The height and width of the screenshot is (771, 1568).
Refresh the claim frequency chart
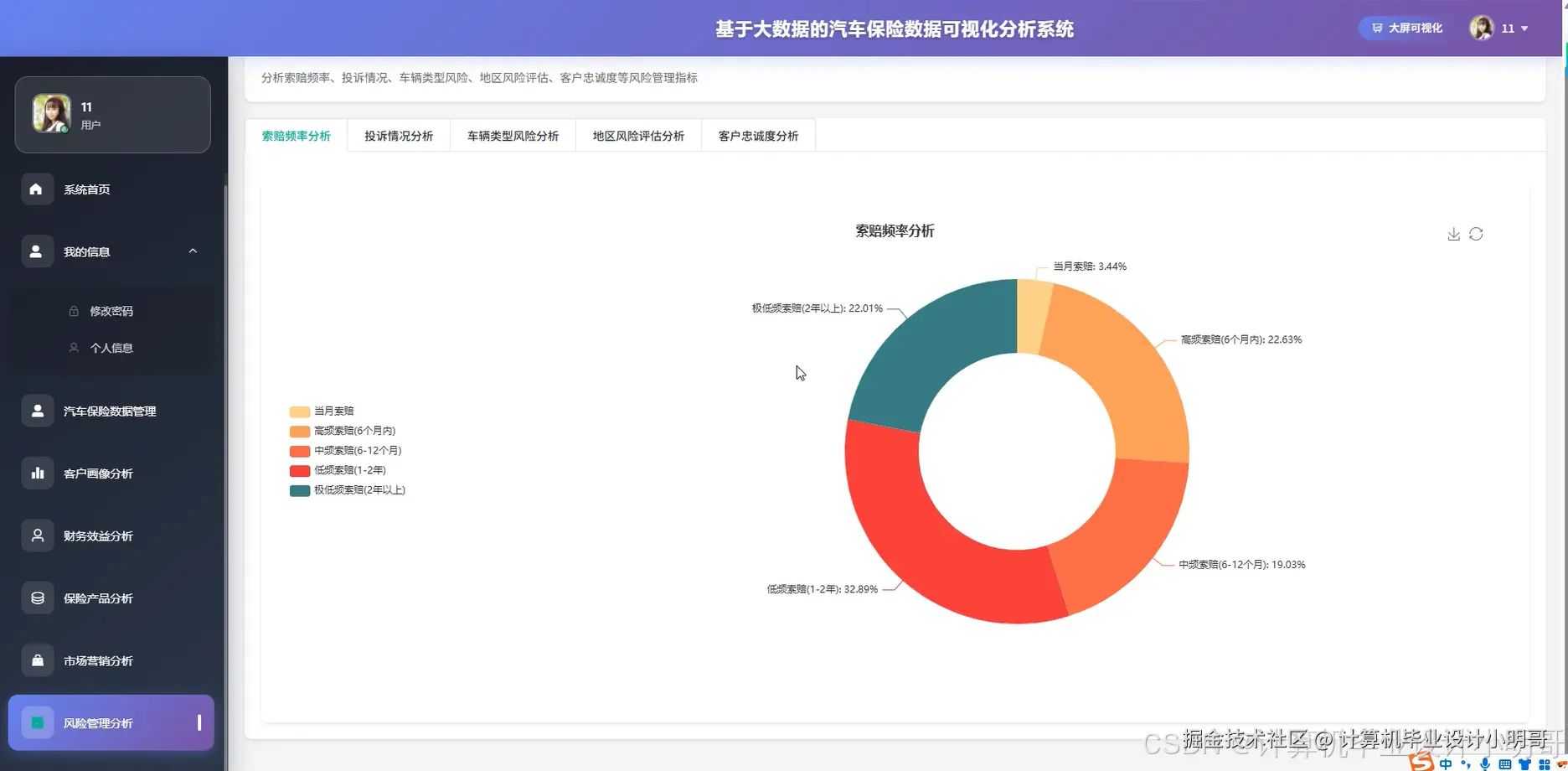1477,234
